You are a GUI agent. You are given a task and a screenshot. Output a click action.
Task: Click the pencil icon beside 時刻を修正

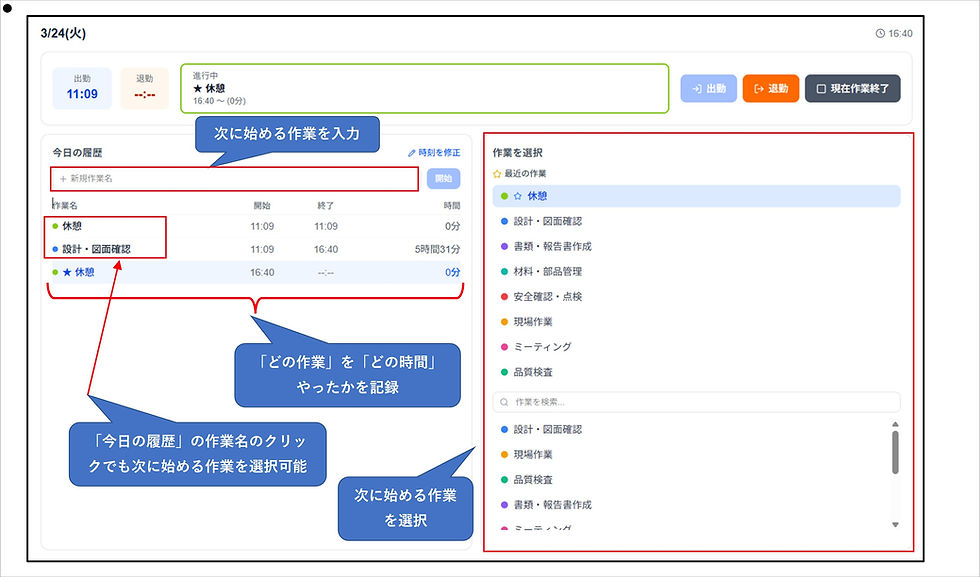click(x=412, y=152)
